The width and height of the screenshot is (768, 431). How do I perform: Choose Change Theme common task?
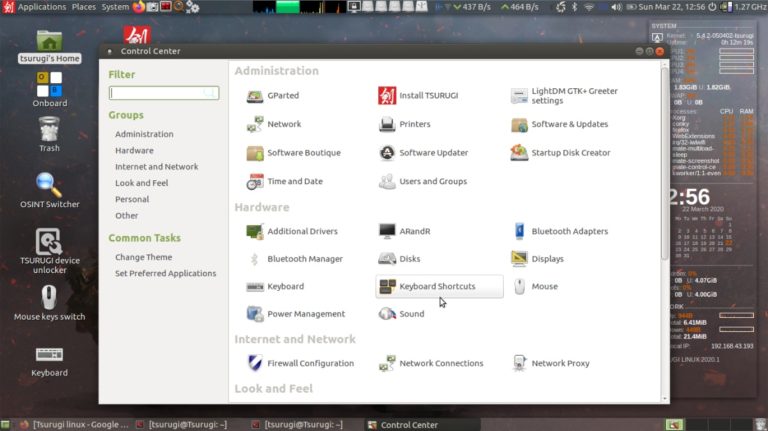[144, 257]
